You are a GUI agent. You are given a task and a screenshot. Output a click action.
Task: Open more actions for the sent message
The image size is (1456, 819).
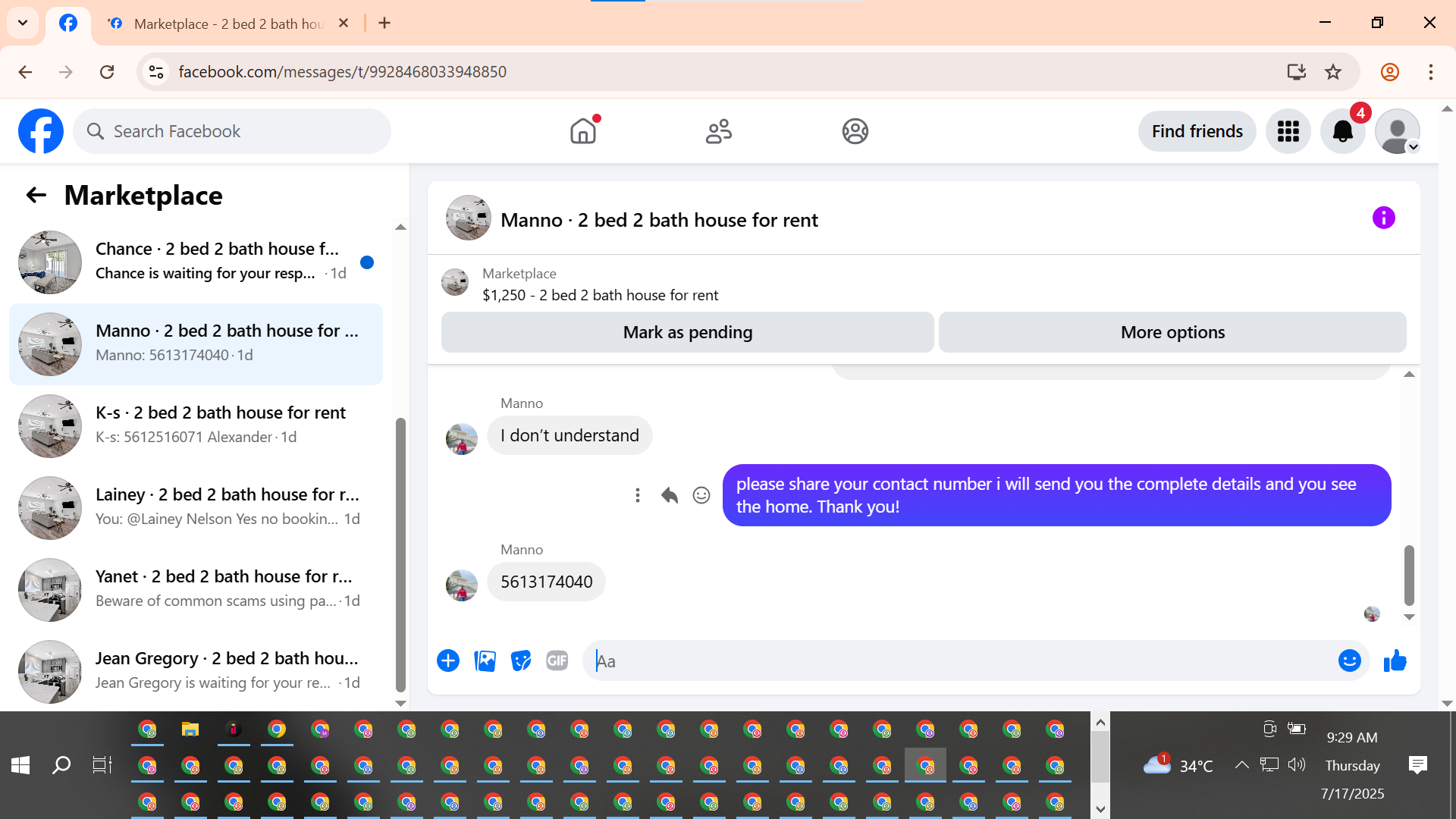click(638, 495)
